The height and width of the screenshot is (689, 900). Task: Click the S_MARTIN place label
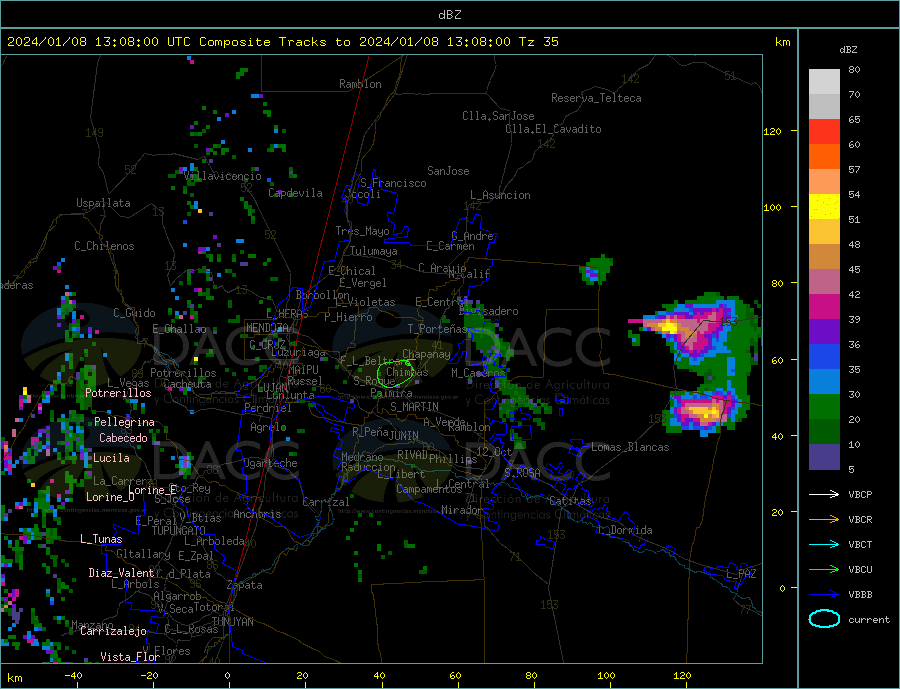[414, 407]
